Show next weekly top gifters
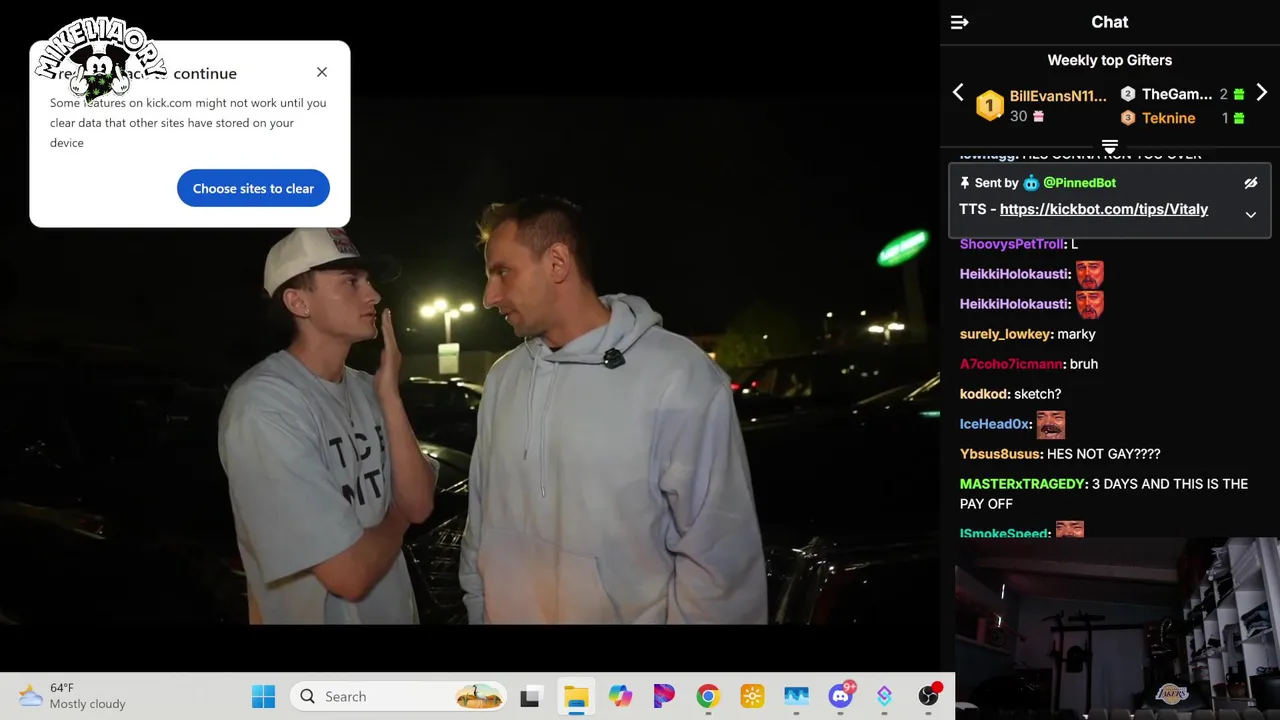This screenshot has width=1280, height=720. pyautogui.click(x=1261, y=93)
